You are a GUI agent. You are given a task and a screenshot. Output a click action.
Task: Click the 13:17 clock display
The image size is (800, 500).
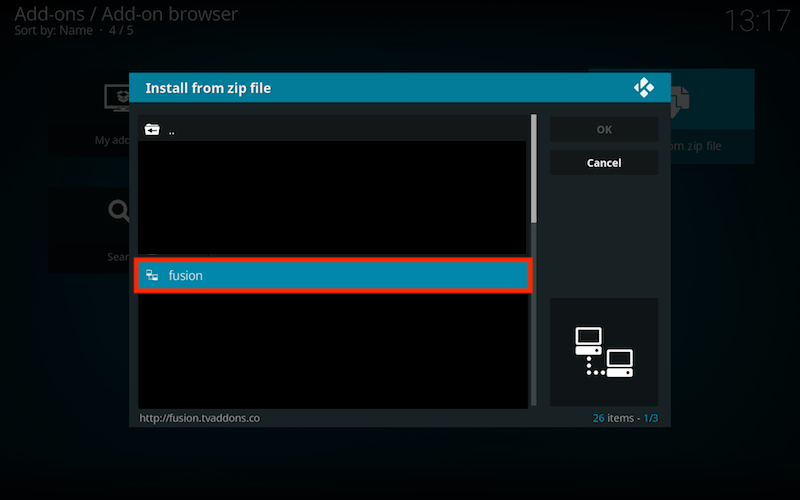click(757, 21)
